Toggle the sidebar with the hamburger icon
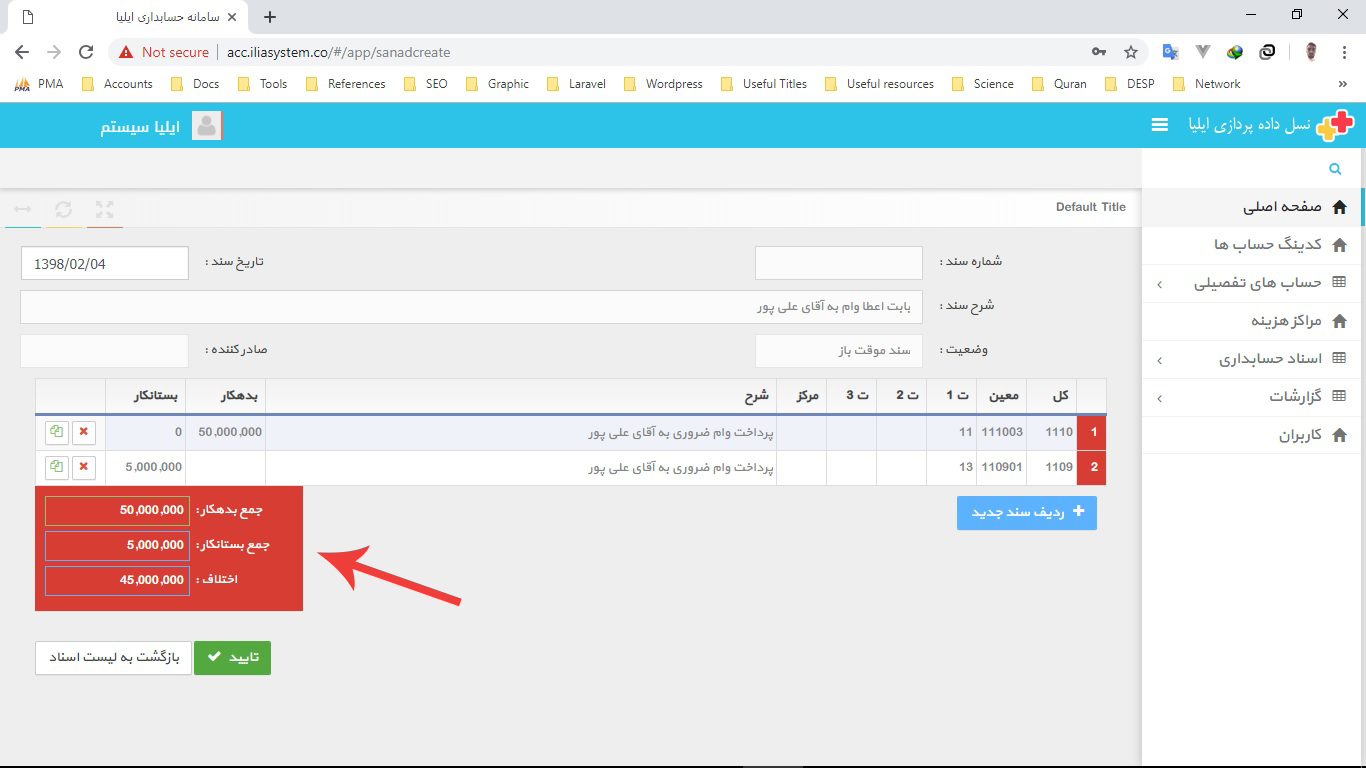1366x768 pixels. [x=1159, y=125]
